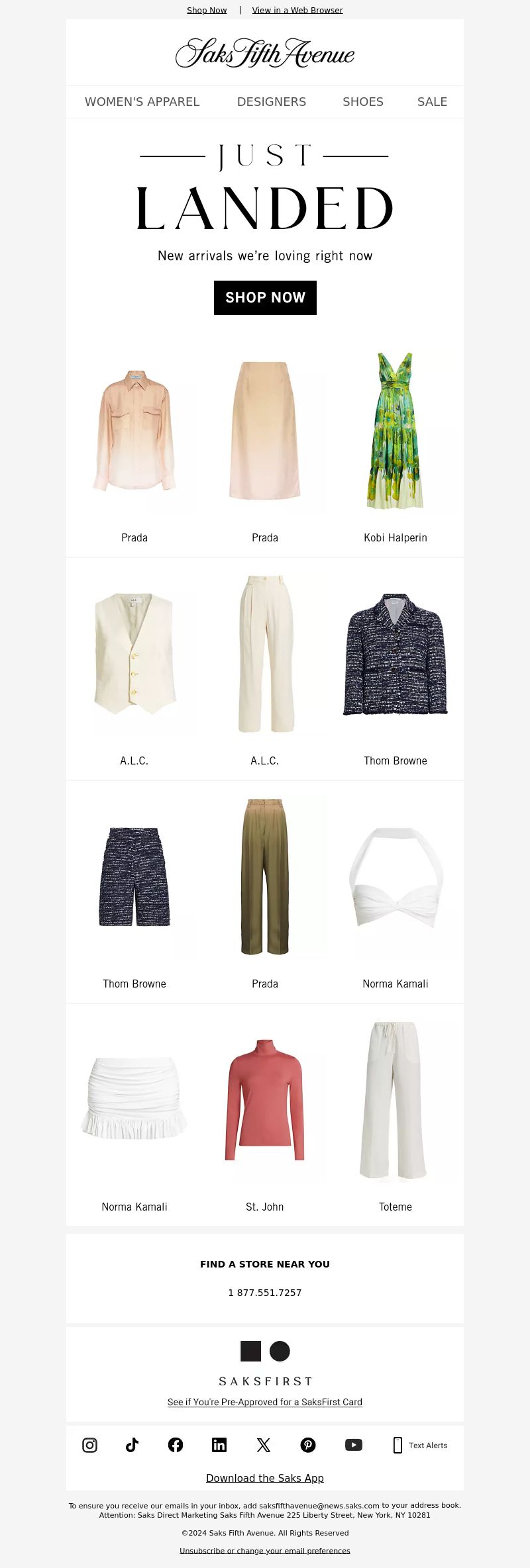
Task: Follow the View in a Web Browser link
Action: 297,10
